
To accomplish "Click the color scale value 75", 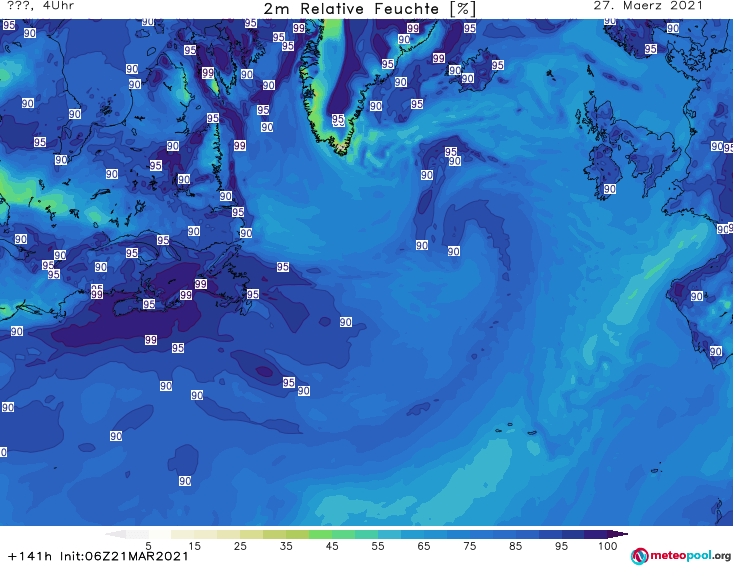I will pyautogui.click(x=469, y=546).
